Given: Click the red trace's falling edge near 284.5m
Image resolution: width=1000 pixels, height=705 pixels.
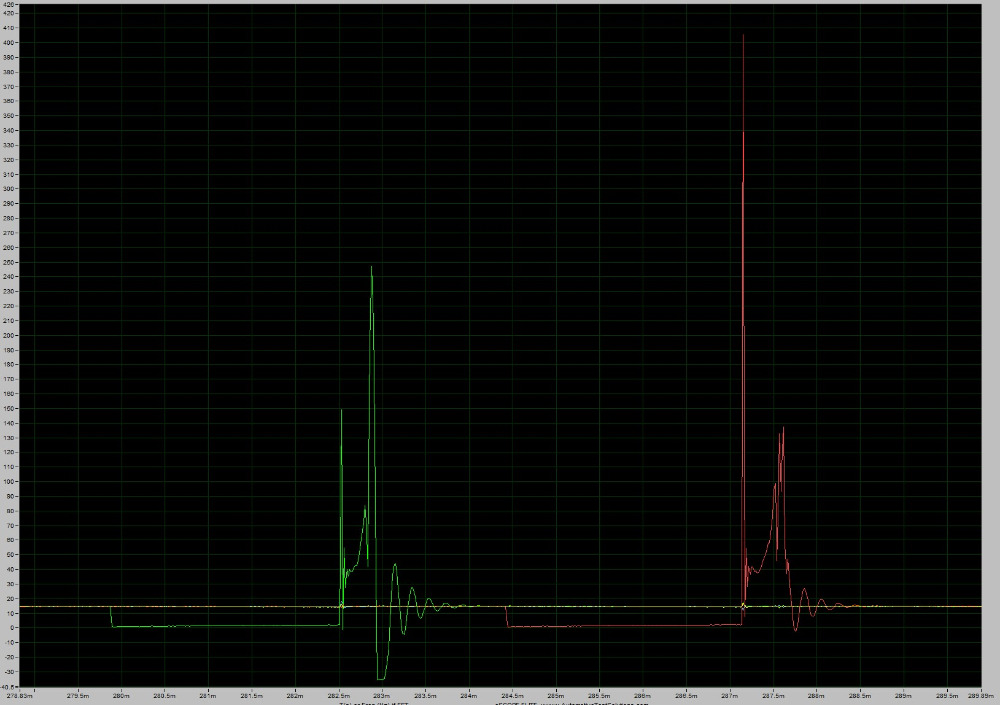Looking at the screenshot, I should pyautogui.click(x=506, y=616).
